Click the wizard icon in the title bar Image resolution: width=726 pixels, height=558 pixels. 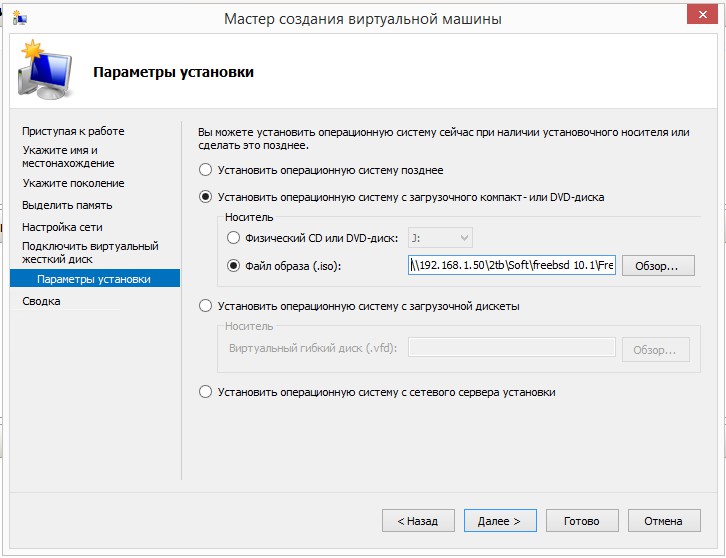[20, 18]
